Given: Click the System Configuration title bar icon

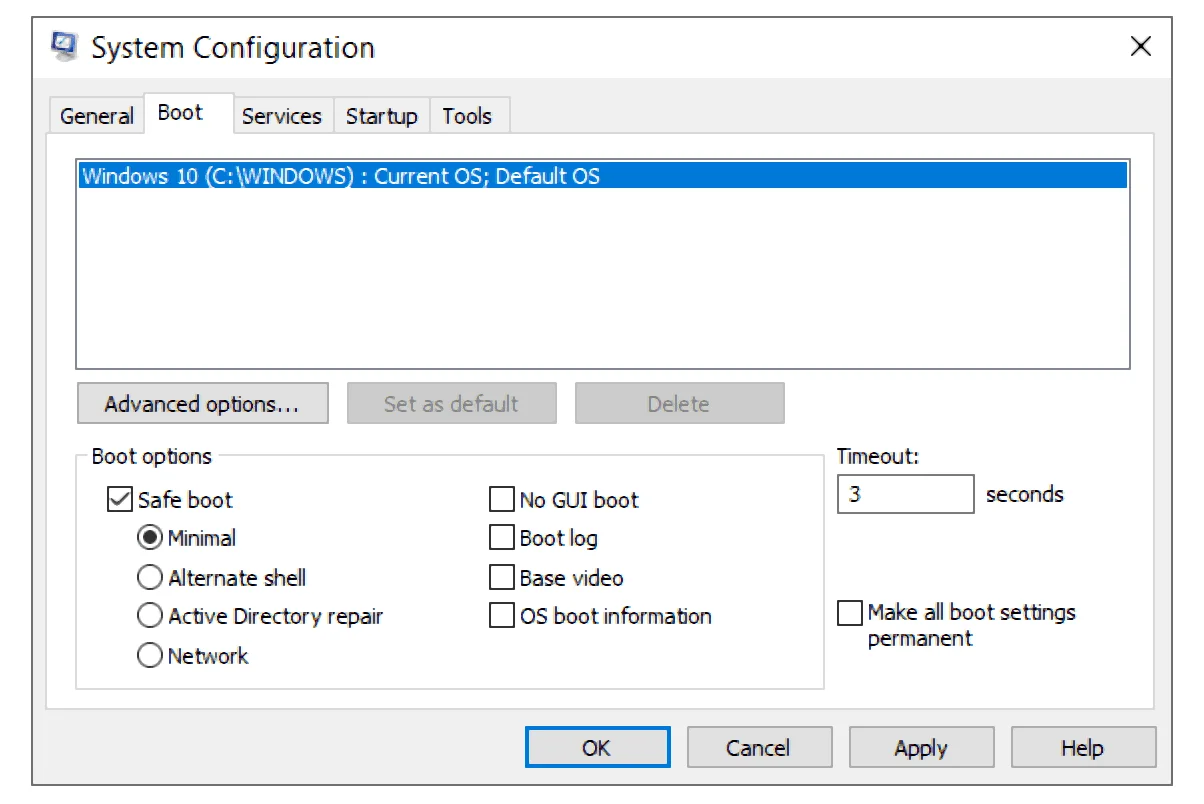Looking at the screenshot, I should pyautogui.click(x=65, y=47).
